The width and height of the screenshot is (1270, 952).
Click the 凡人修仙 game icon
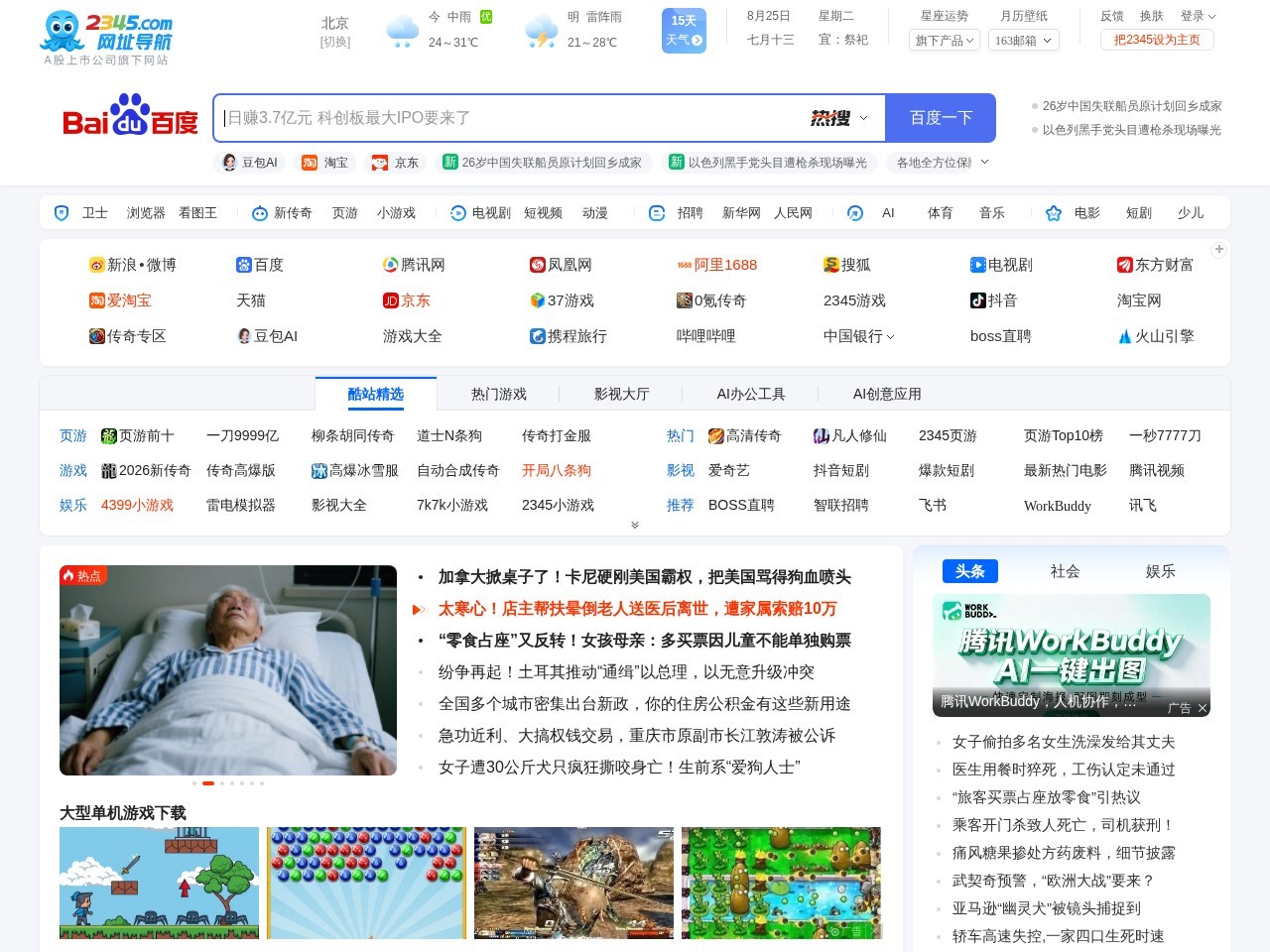[822, 436]
